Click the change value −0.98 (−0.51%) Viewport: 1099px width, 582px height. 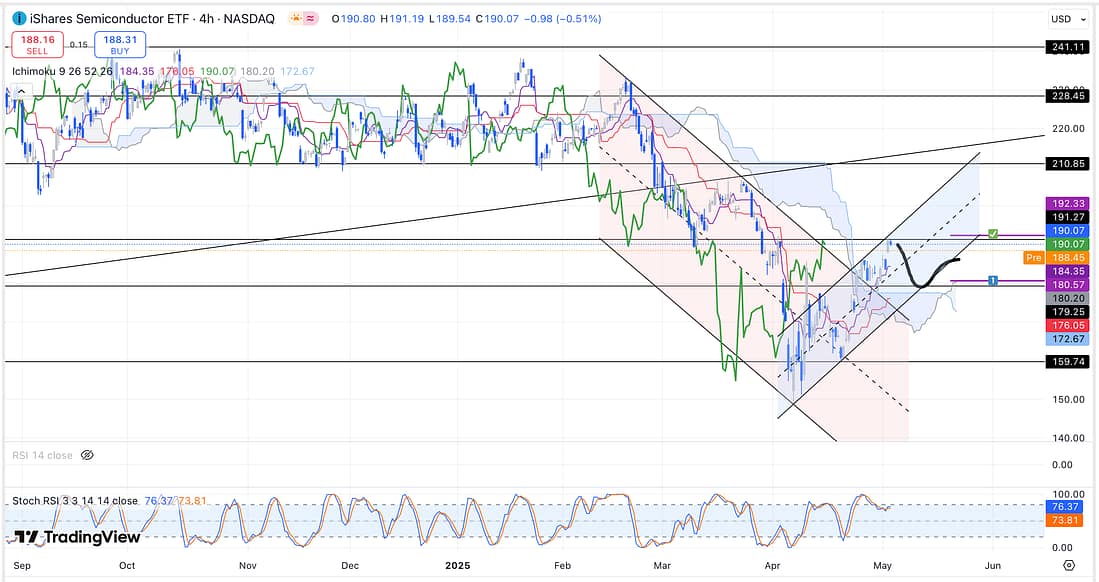click(563, 19)
